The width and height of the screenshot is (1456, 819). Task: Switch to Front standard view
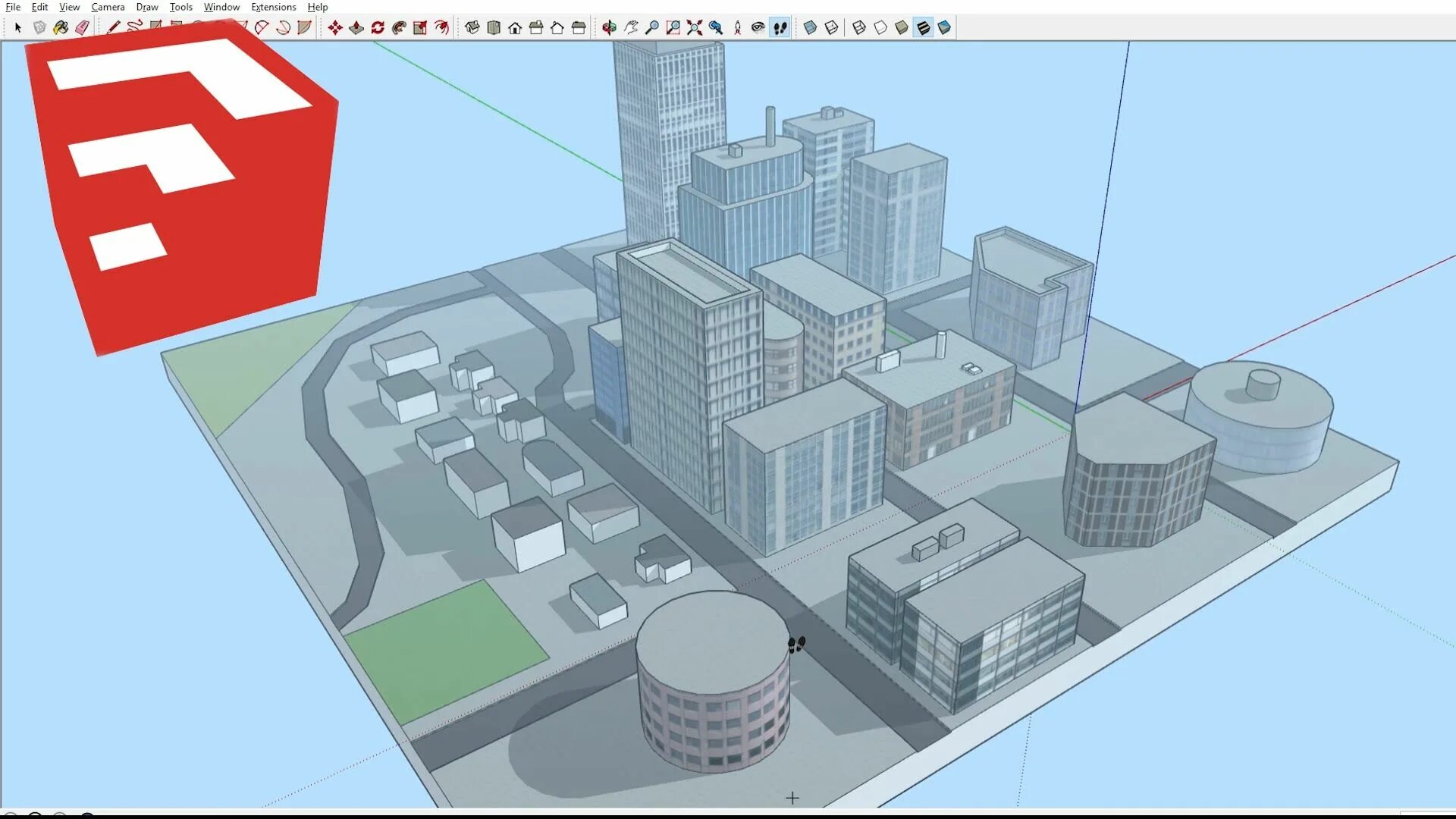515,28
